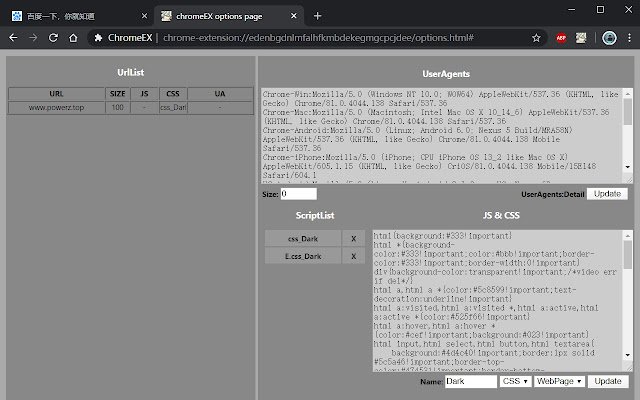640x400 pixels.
Task: Click the UserAgents scrollbar thumb
Action: pos(628,111)
